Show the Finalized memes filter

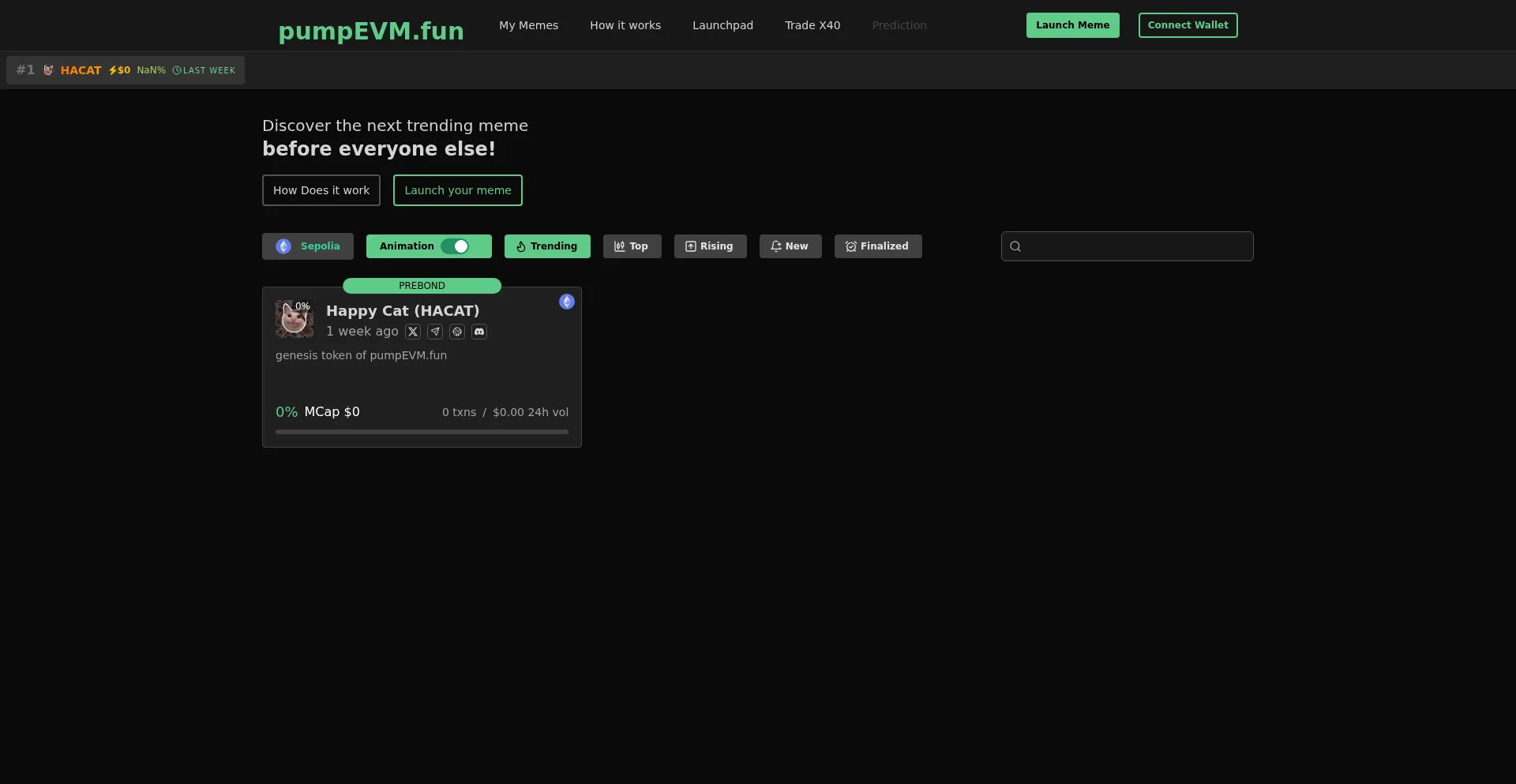878,246
